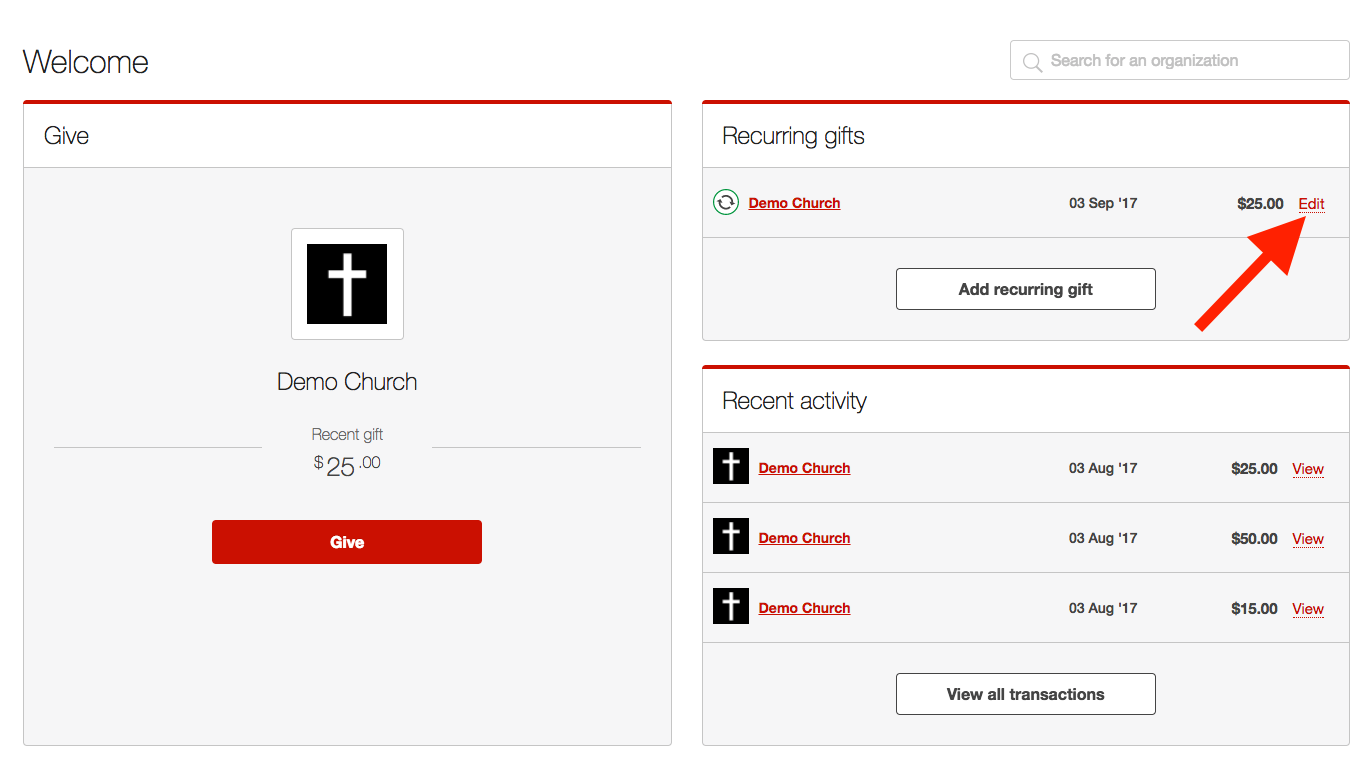
Task: Click the cross icon beside the $15.00 transaction
Action: coord(731,607)
